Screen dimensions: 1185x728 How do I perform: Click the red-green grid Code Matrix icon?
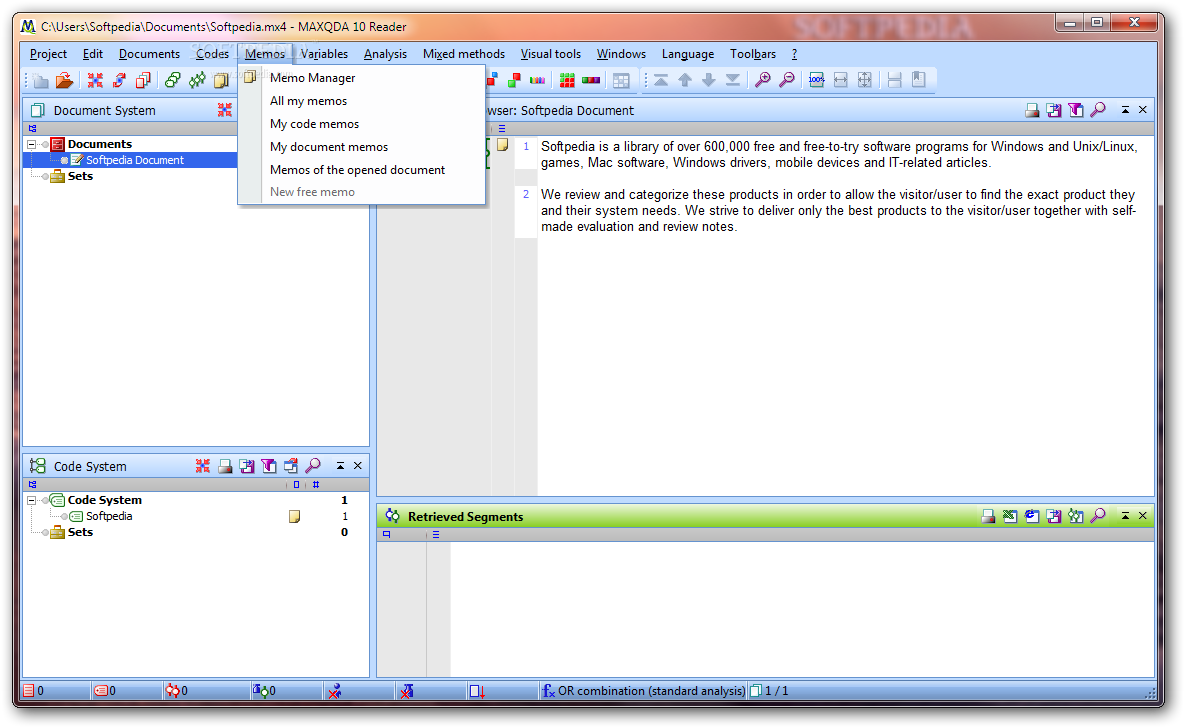coord(567,80)
